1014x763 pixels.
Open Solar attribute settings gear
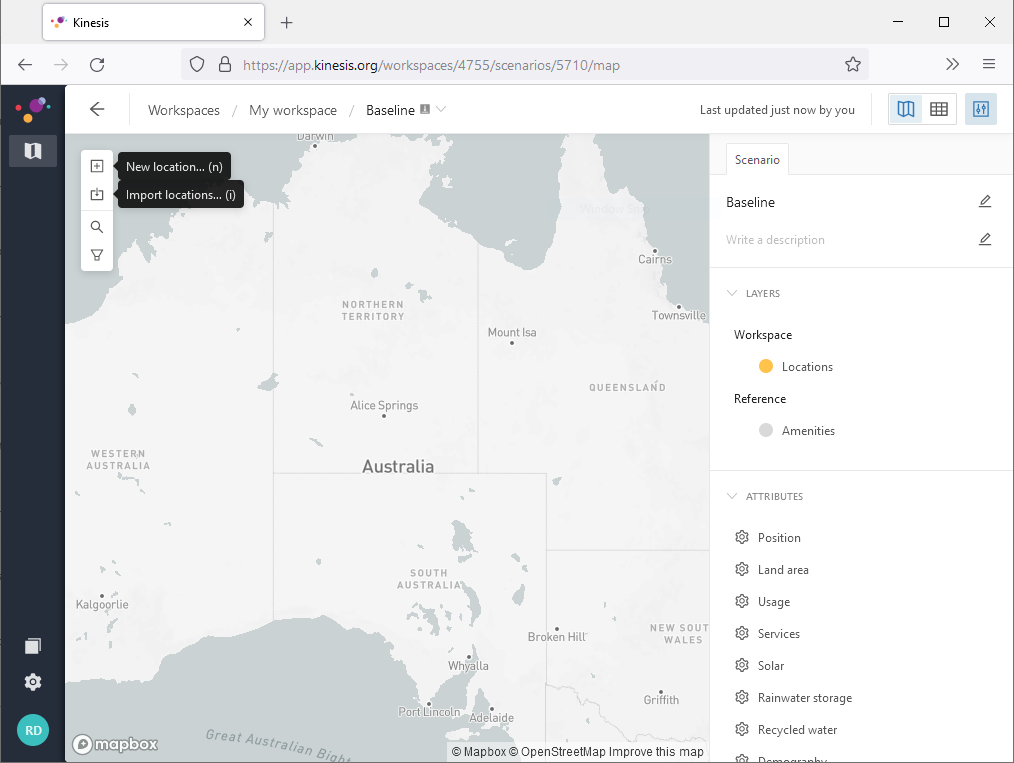point(742,665)
